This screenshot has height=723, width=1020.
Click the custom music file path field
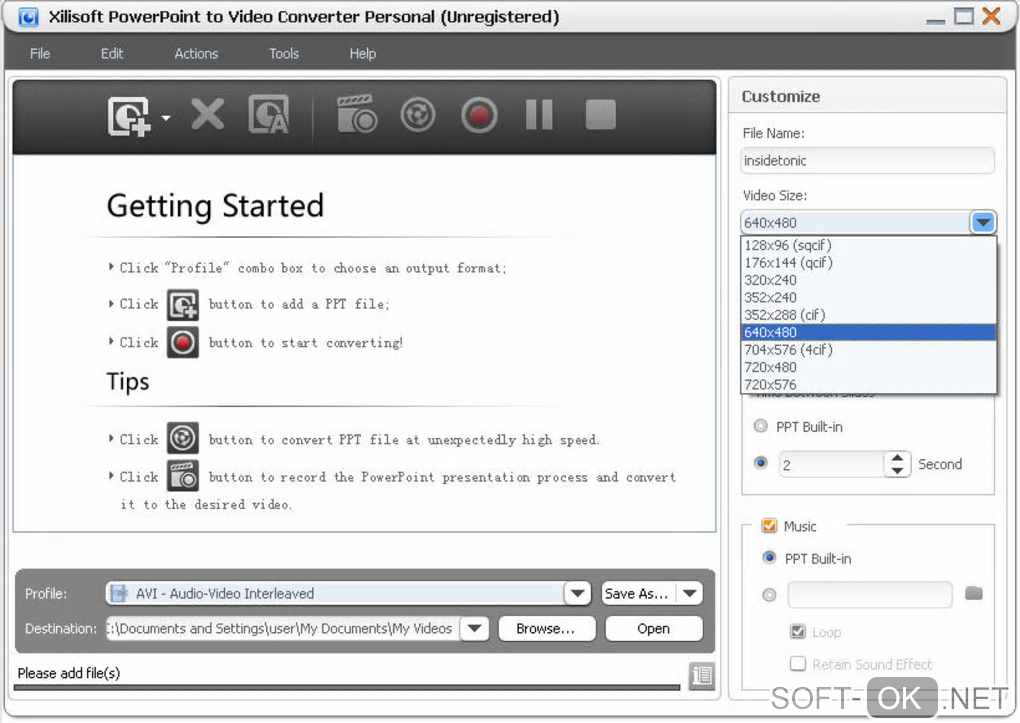[x=870, y=595]
